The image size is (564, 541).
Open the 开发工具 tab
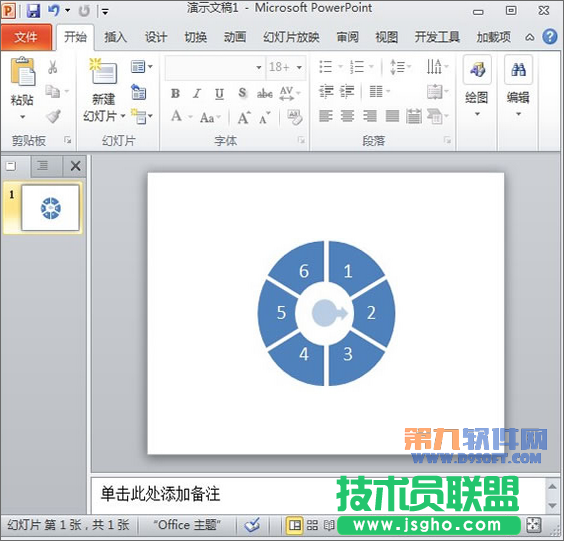click(x=437, y=37)
